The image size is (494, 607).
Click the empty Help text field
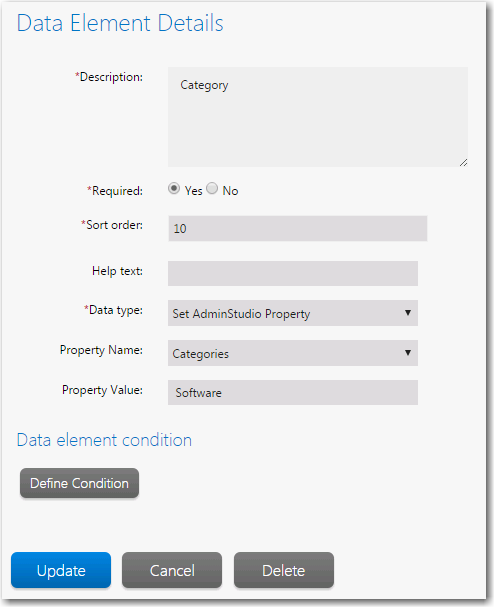pos(293,273)
